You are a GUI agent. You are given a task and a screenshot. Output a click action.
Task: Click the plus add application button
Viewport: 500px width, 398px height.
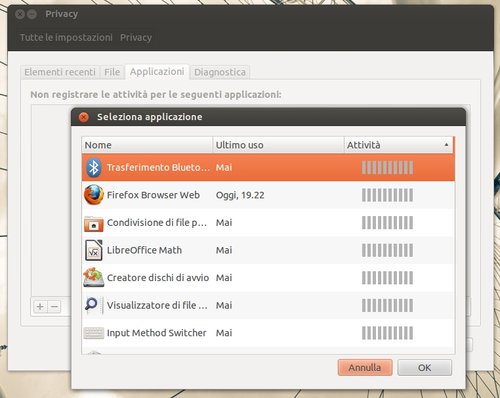click(40, 306)
